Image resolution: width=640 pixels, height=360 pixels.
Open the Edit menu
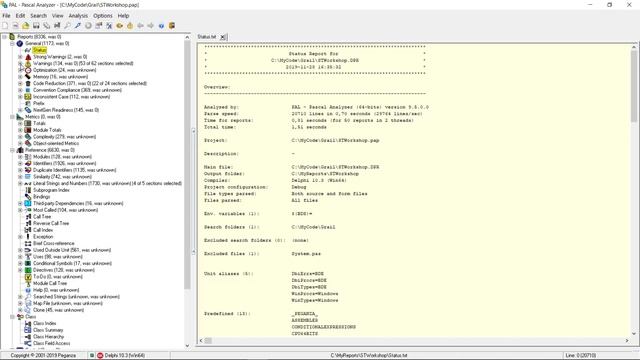point(20,16)
